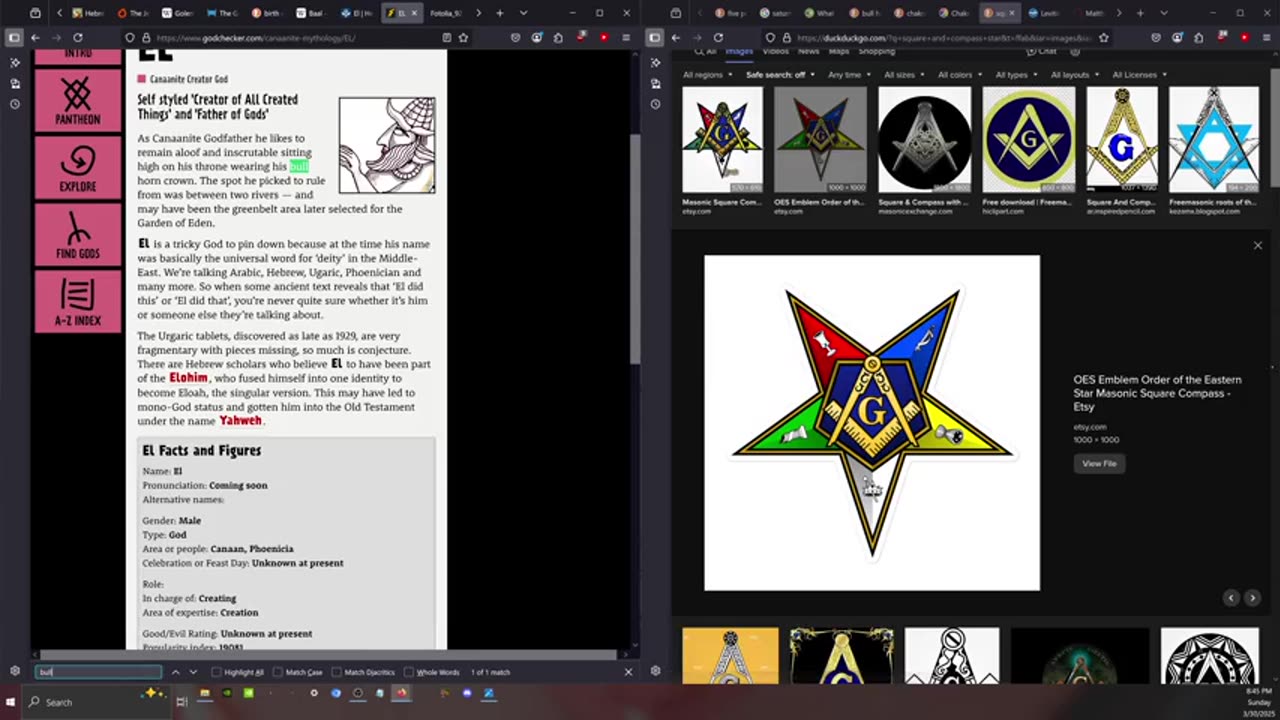Open Any time filter dropdown
This screenshot has width=1280, height=720.
coord(848,75)
